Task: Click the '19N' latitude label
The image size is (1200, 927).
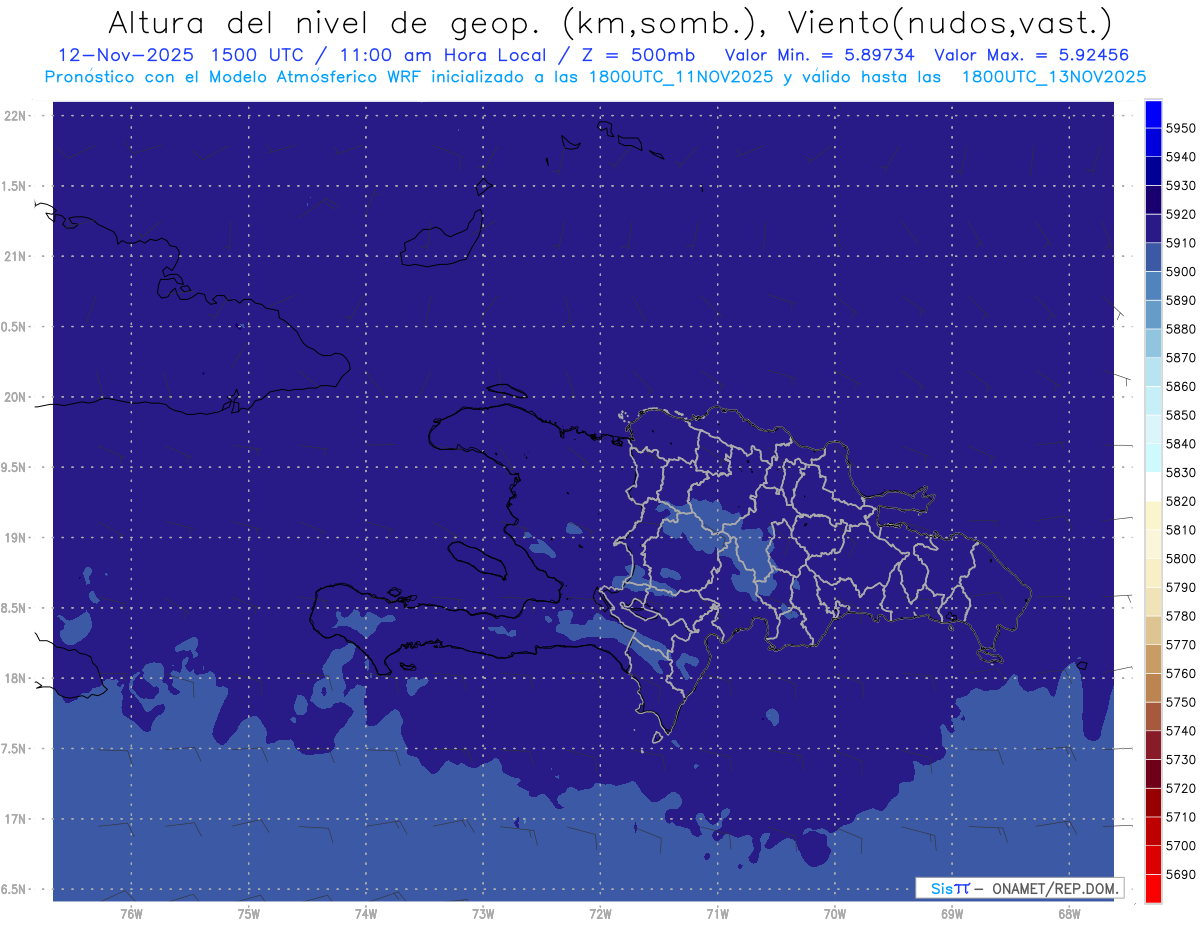Action: coord(14,538)
